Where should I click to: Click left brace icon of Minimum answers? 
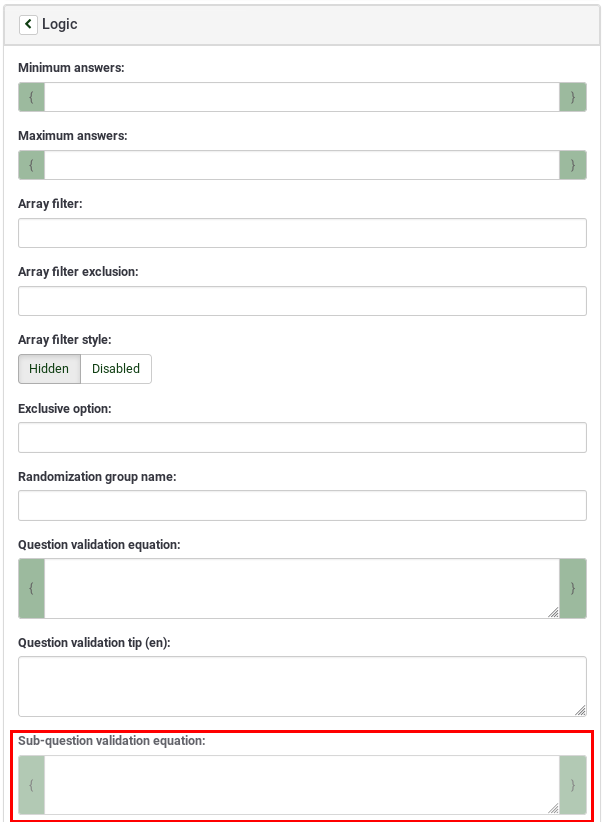tap(31, 97)
